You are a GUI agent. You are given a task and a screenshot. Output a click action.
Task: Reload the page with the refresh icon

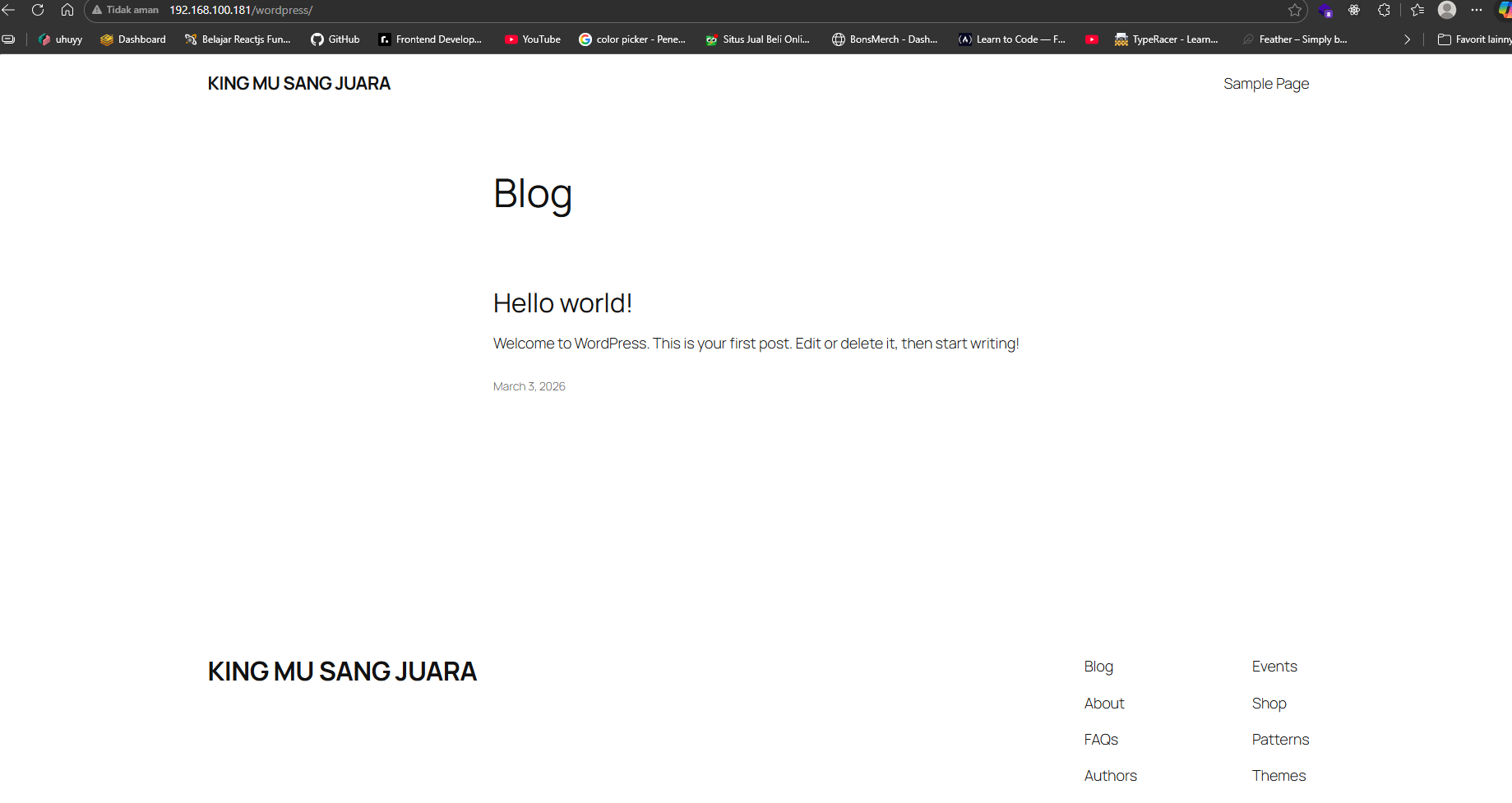click(38, 10)
